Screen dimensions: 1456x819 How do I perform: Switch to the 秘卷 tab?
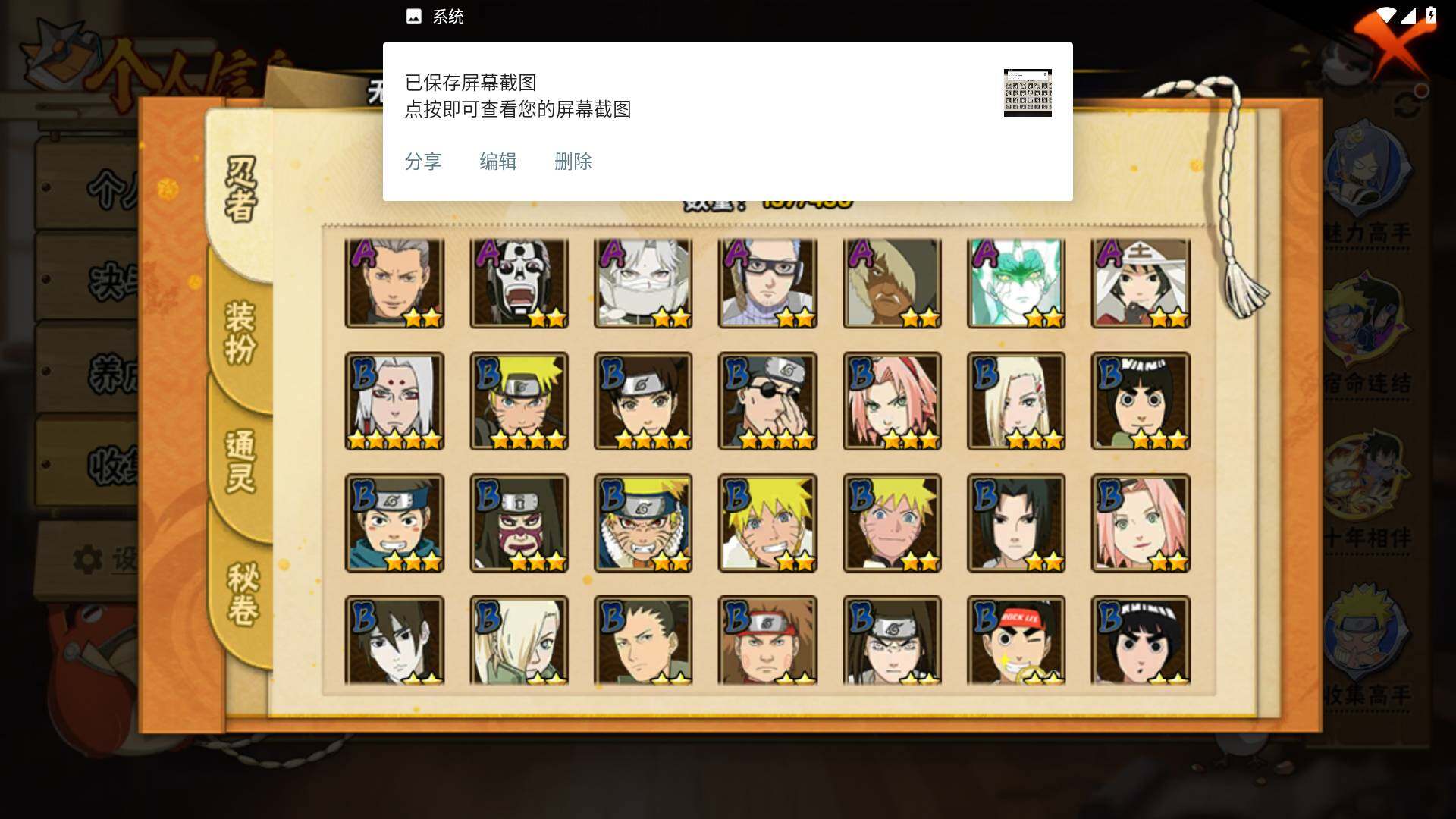(243, 594)
